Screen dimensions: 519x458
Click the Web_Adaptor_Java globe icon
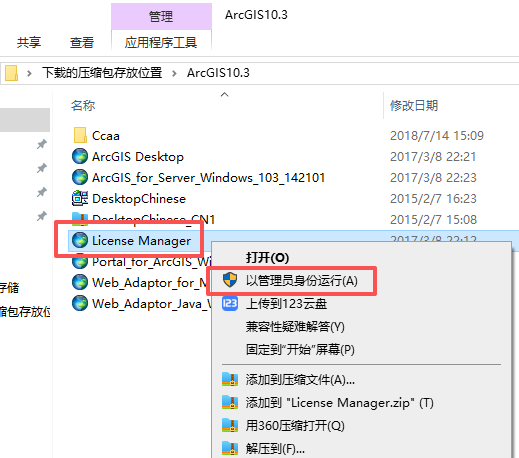[x=80, y=303]
